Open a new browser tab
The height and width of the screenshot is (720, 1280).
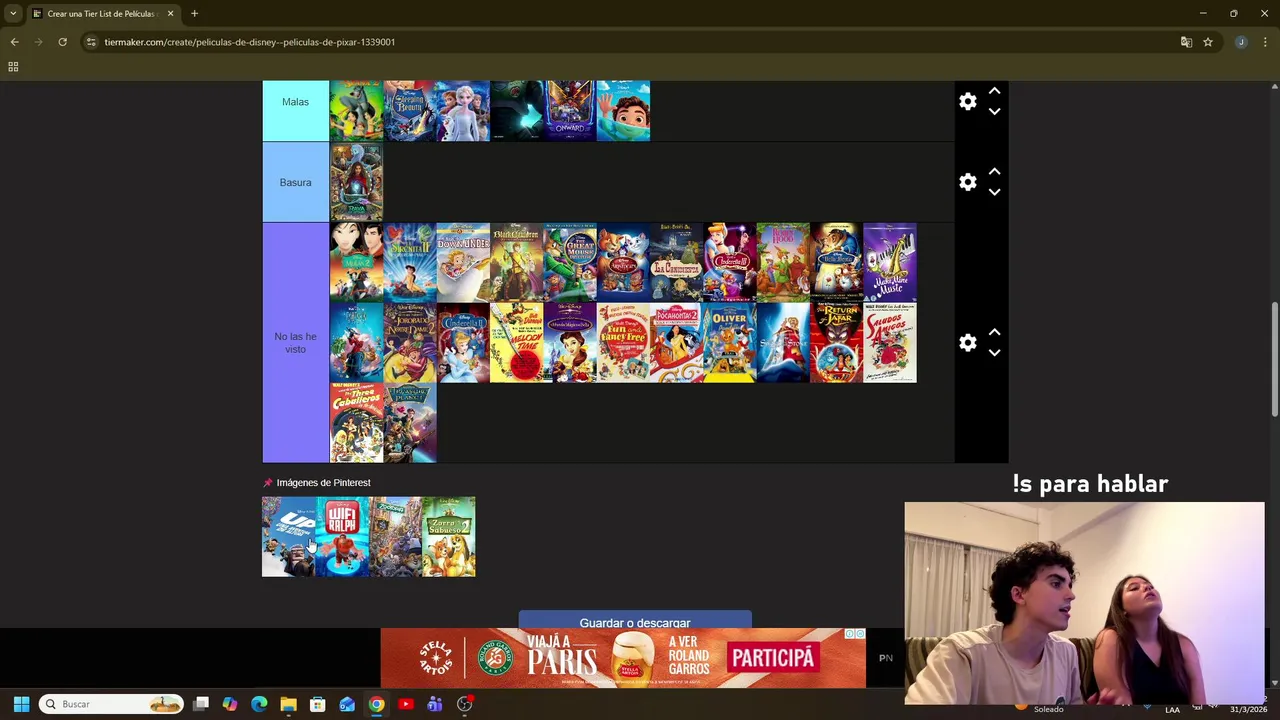point(194,13)
